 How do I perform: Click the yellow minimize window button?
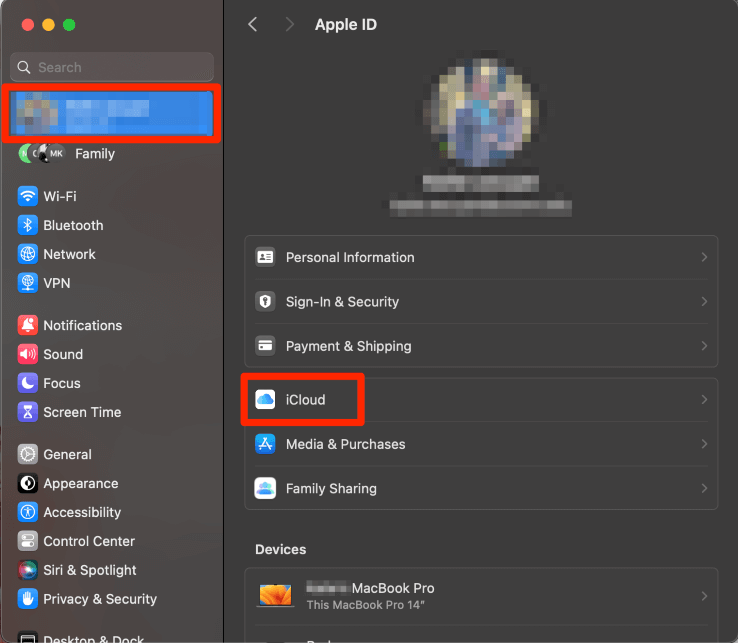48,24
